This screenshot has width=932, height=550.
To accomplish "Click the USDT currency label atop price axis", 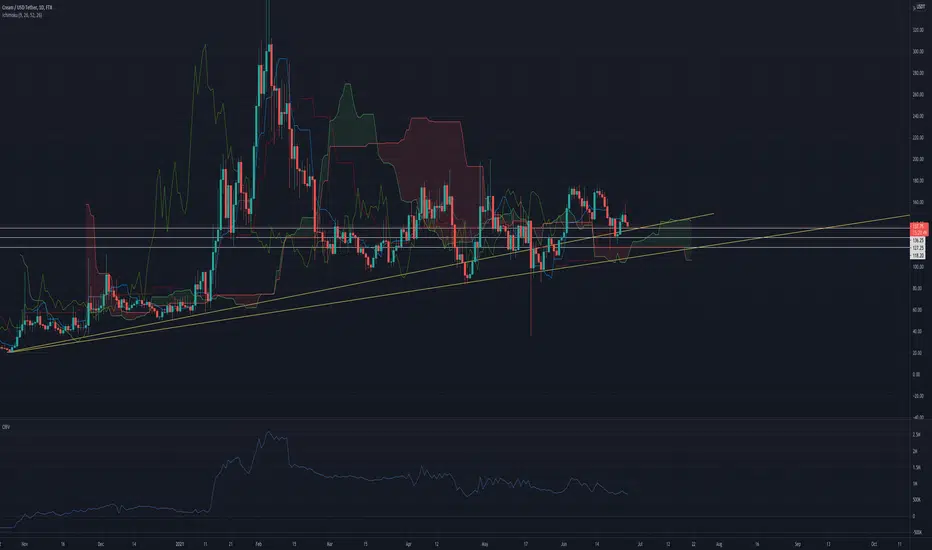I will click(x=920, y=6).
